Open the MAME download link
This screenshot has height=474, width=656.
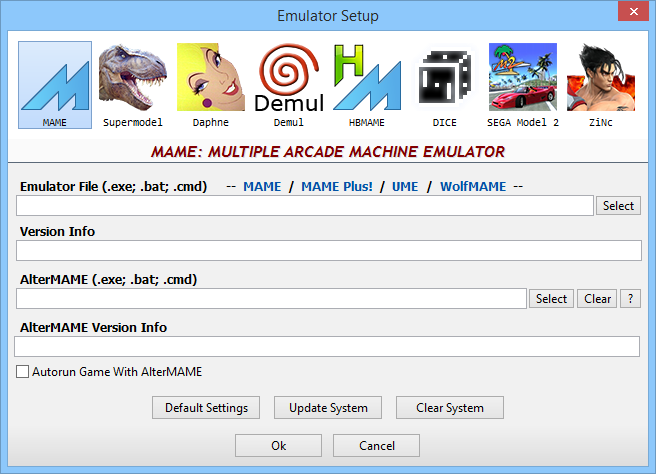[262, 187]
